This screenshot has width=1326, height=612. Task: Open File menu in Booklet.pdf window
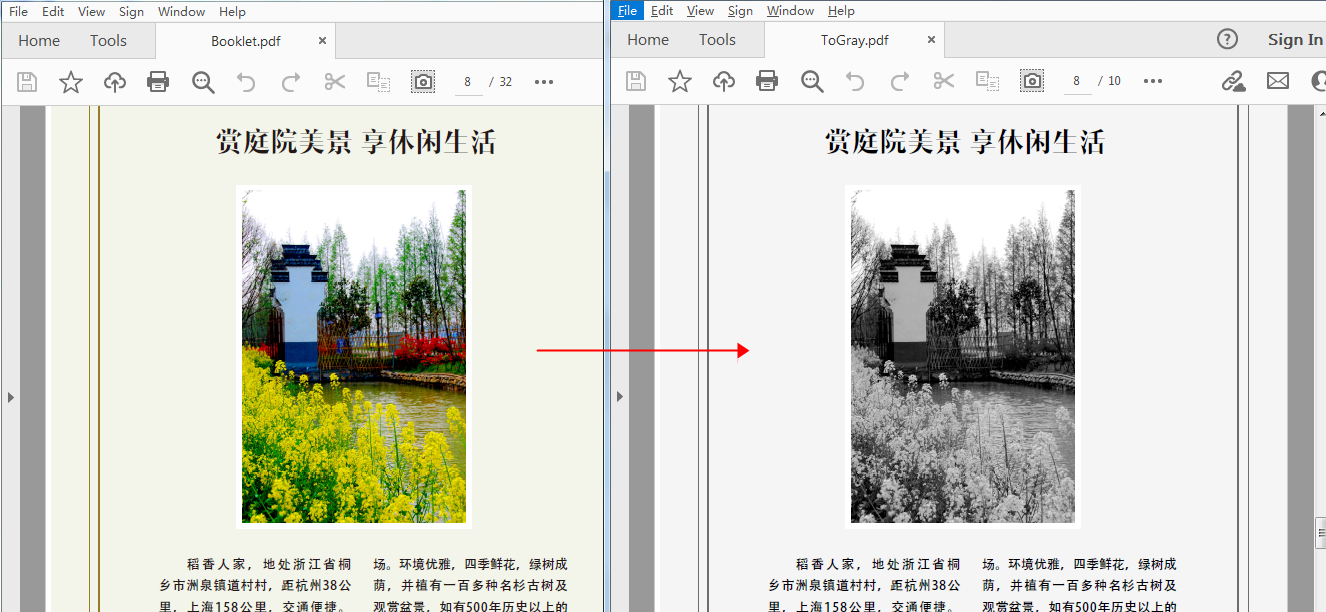[18, 12]
